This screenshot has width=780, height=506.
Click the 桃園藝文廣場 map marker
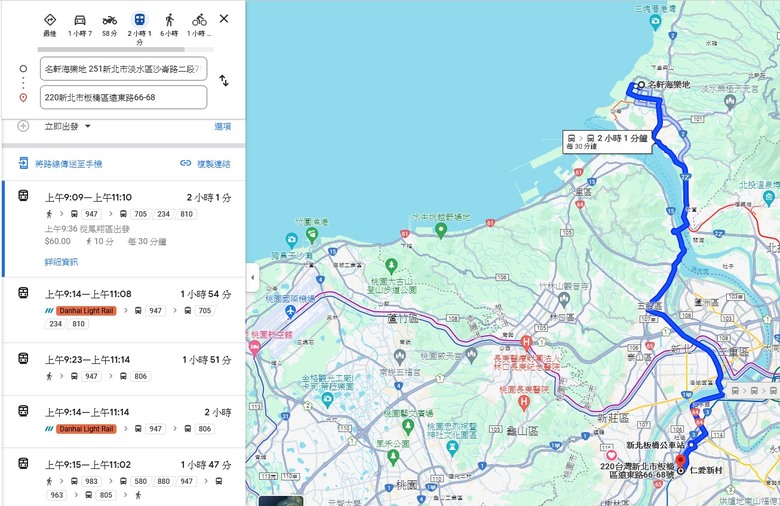[x=408, y=426]
